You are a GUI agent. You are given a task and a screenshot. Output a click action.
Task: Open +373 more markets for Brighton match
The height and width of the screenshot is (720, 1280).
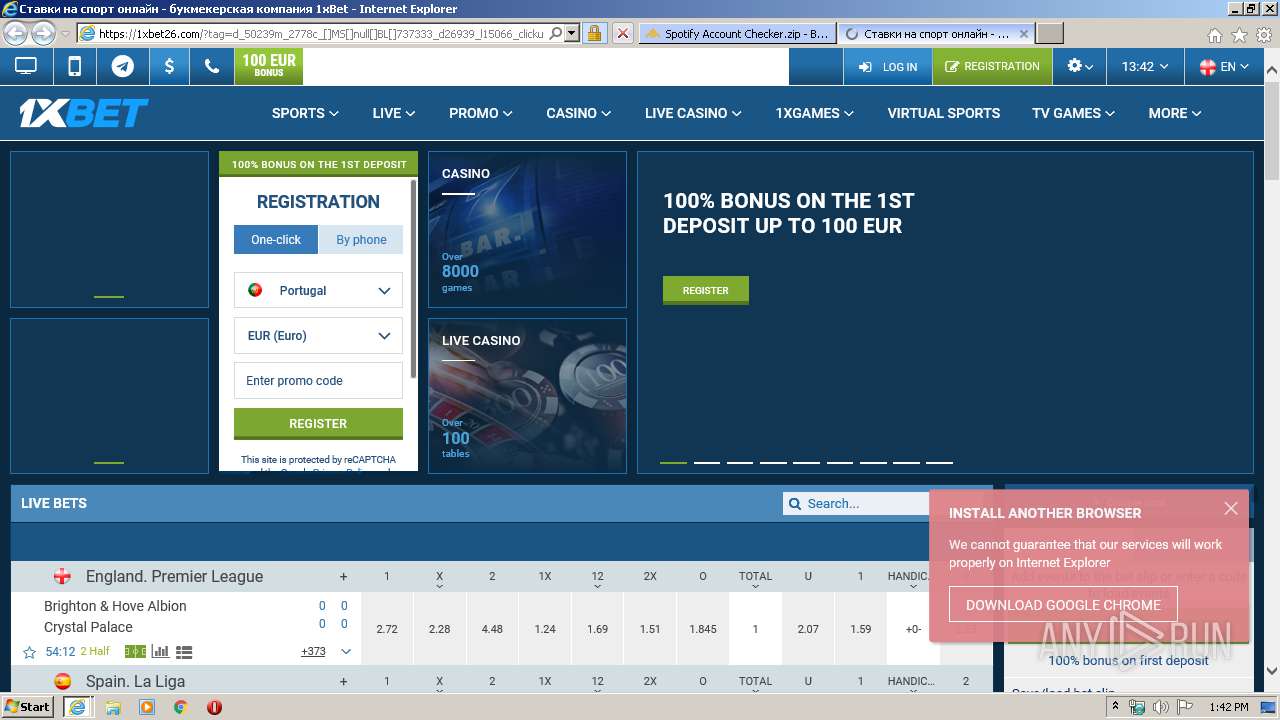(313, 652)
